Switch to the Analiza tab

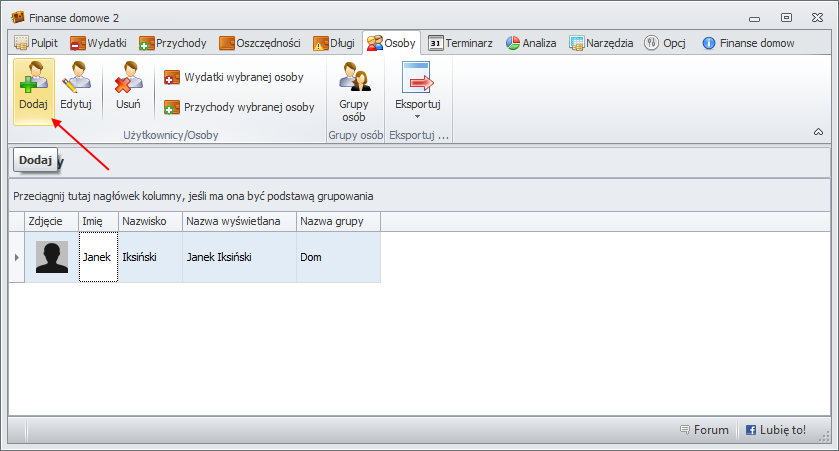coord(530,43)
